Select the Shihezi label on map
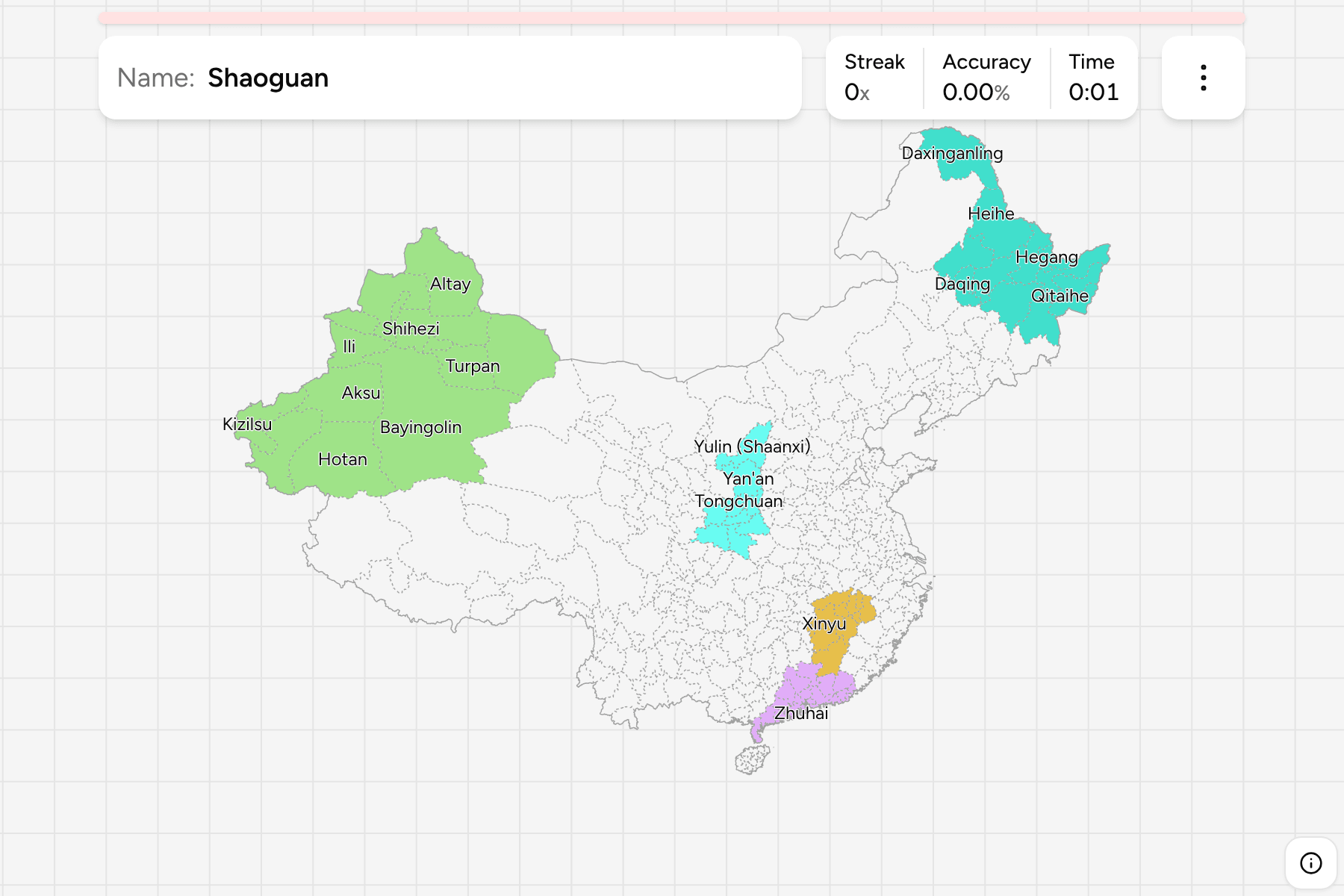The width and height of the screenshot is (1344, 896). (x=411, y=329)
